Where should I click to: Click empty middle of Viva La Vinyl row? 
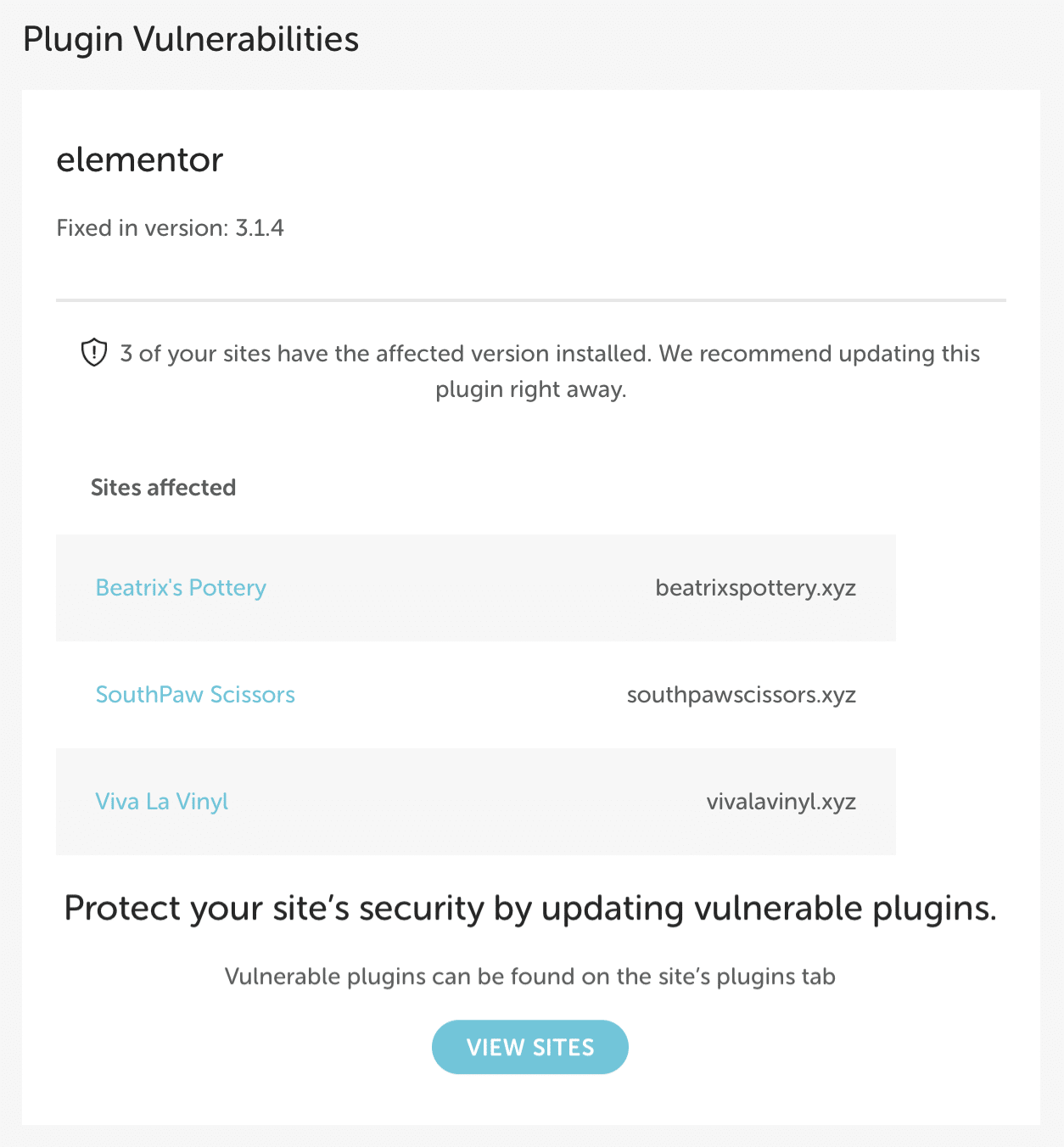click(x=458, y=802)
